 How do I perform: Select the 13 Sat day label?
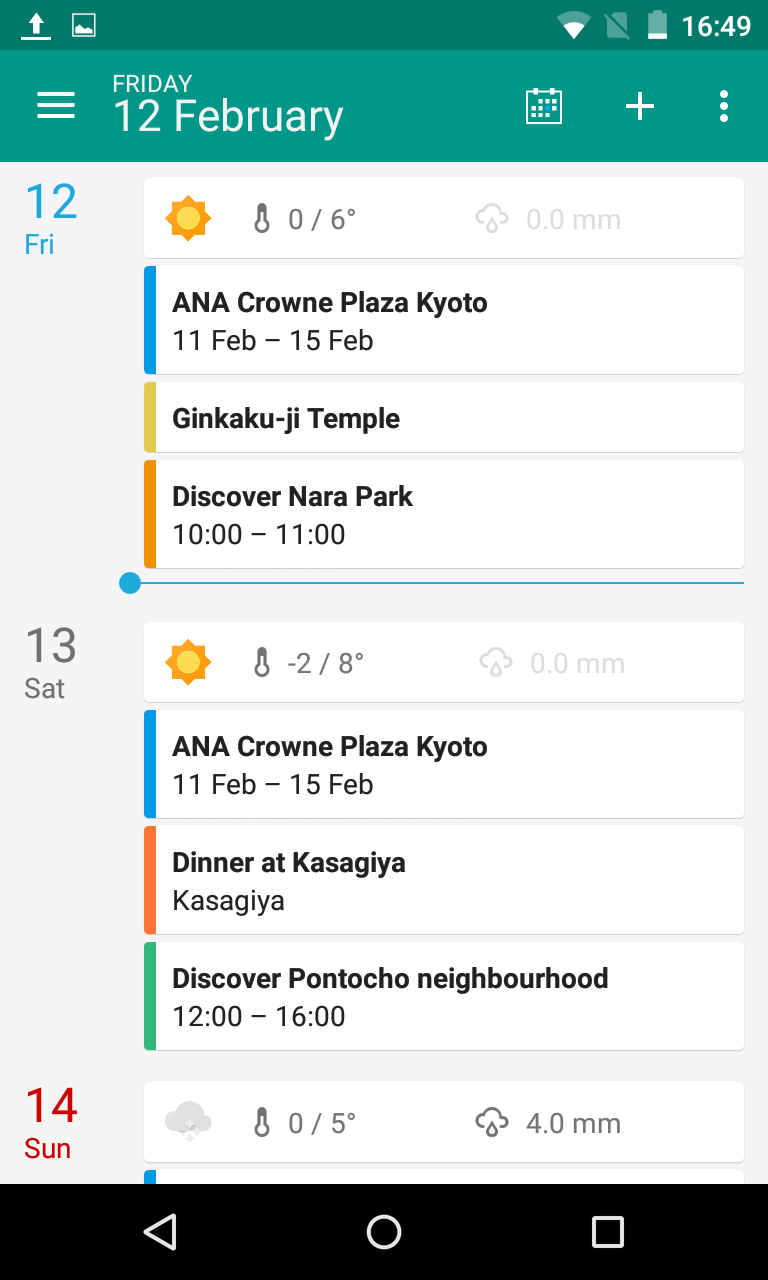pyautogui.click(x=50, y=660)
